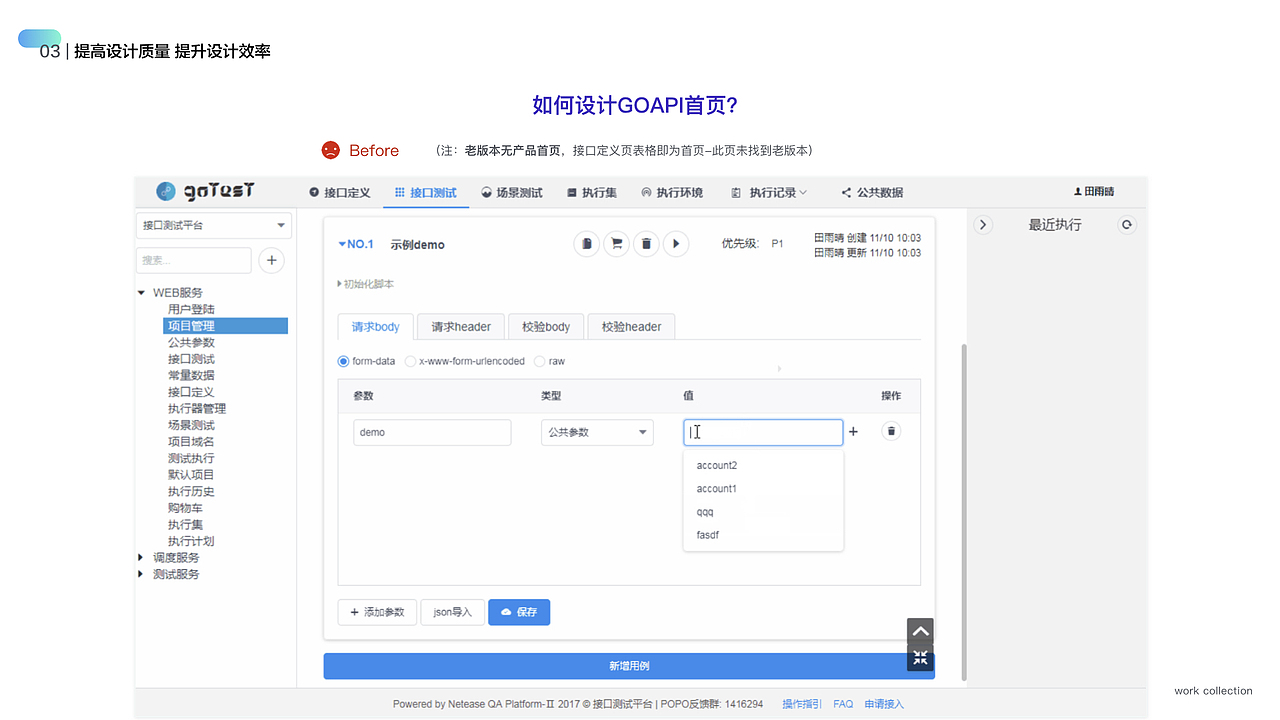
Task: Select 项目管理 in tree
Action: (x=225, y=326)
